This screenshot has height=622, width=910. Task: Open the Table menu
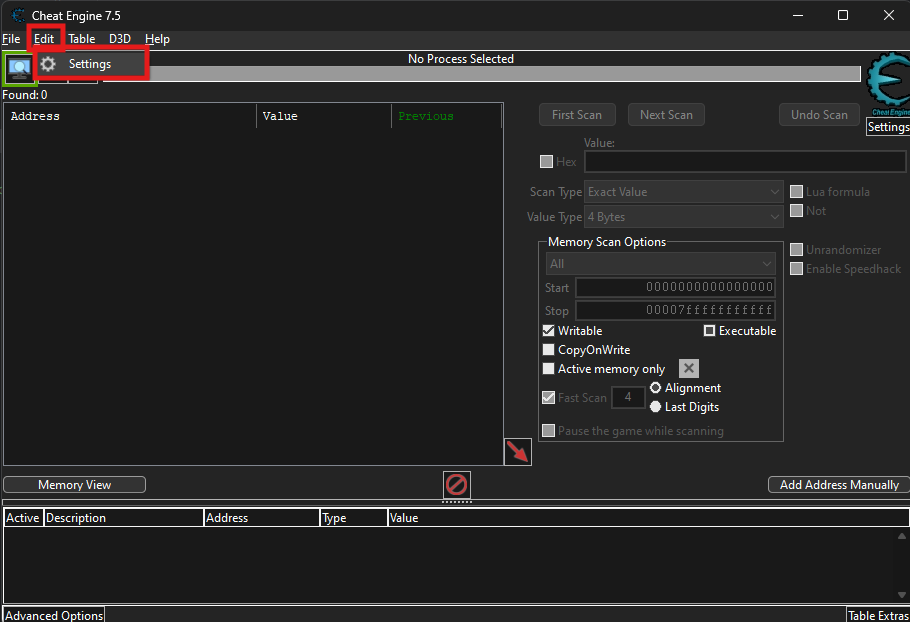coord(81,39)
